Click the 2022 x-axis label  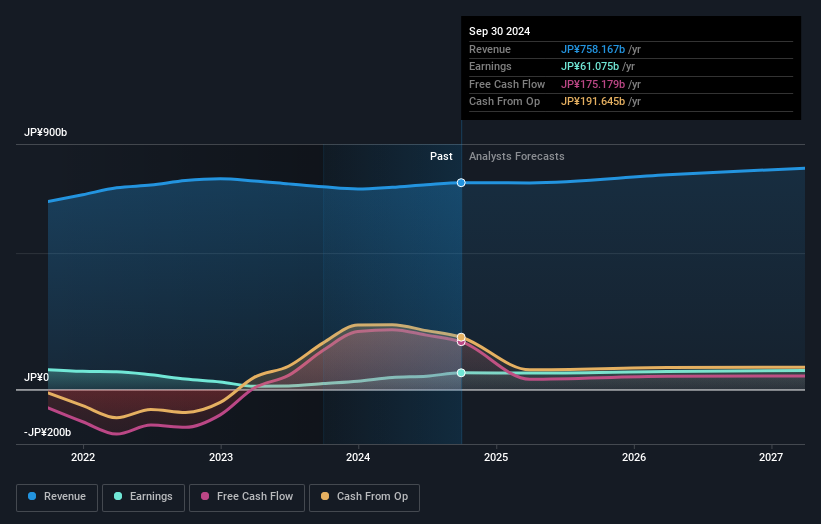click(x=83, y=458)
